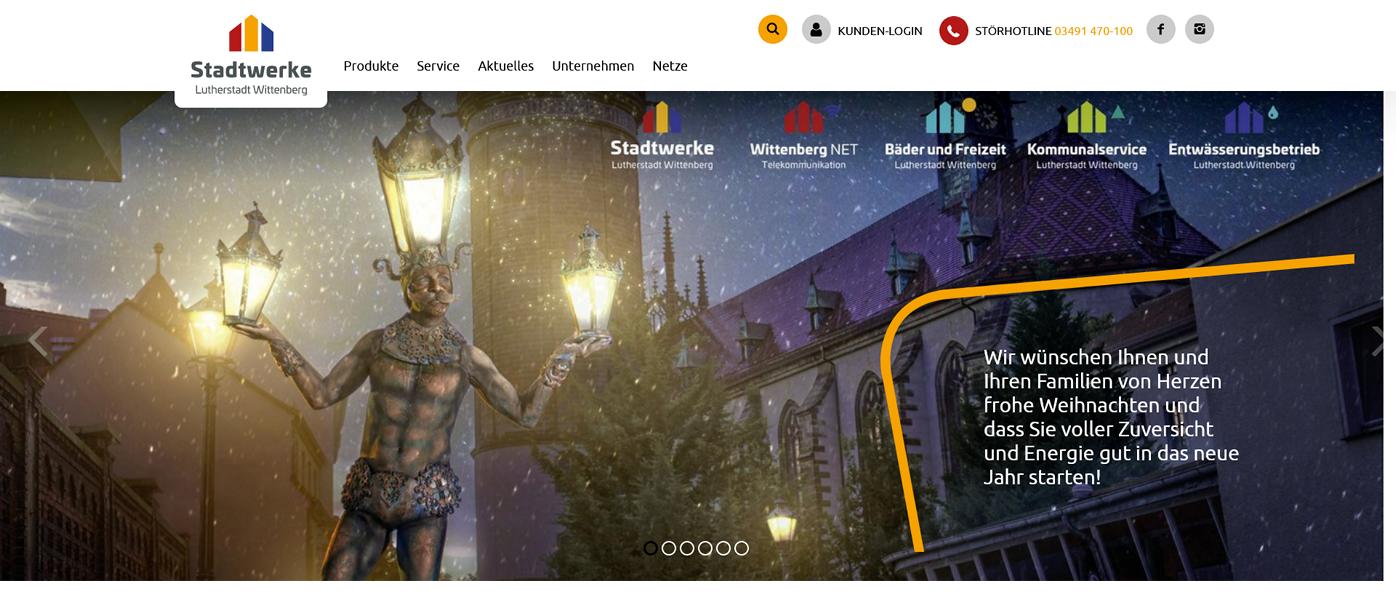Open the Unternehmen menu item
Viewport: 1396px width, 600px height.
point(593,66)
